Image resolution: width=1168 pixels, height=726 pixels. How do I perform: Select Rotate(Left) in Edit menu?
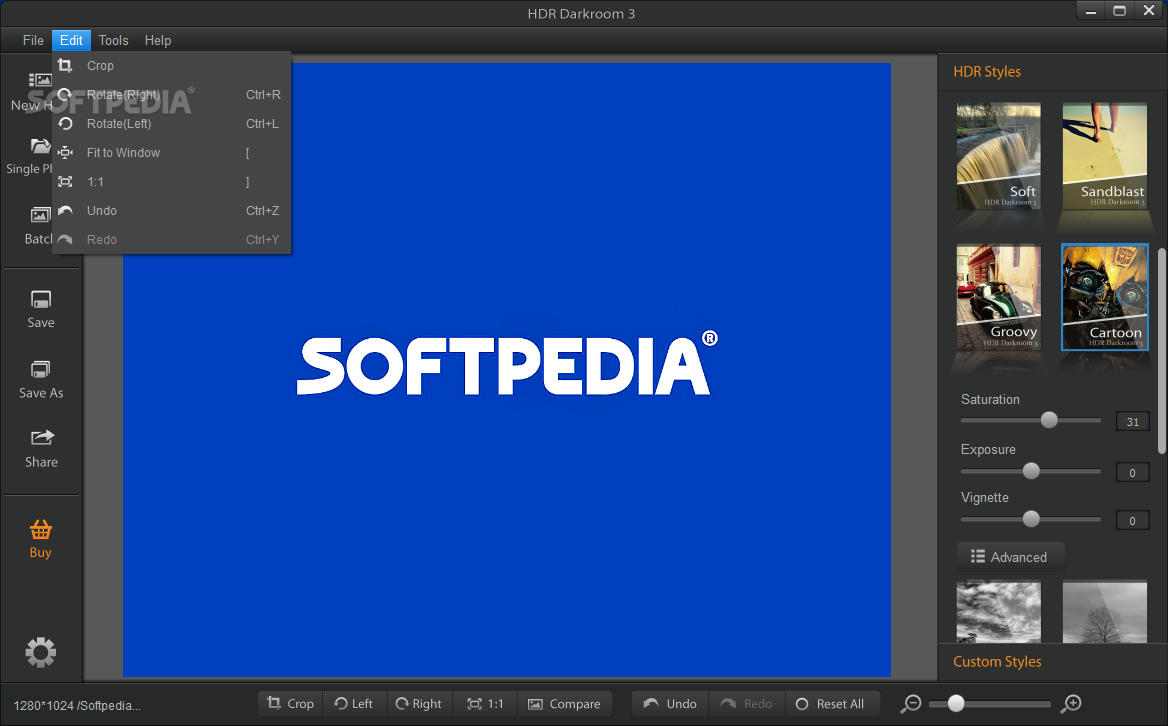[171, 124]
